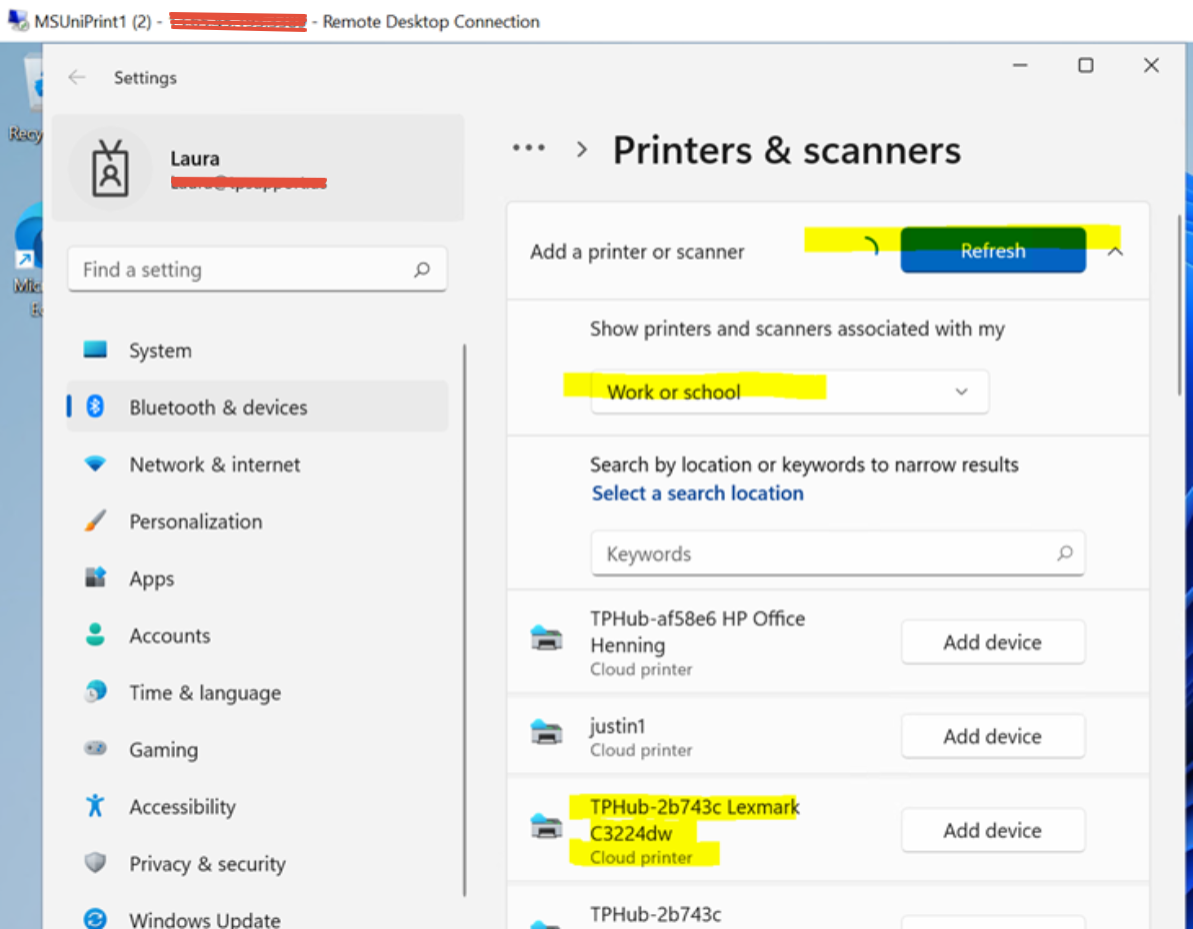Image resolution: width=1193 pixels, height=929 pixels.
Task: Click the Network & internet wifi icon
Action: click(95, 463)
